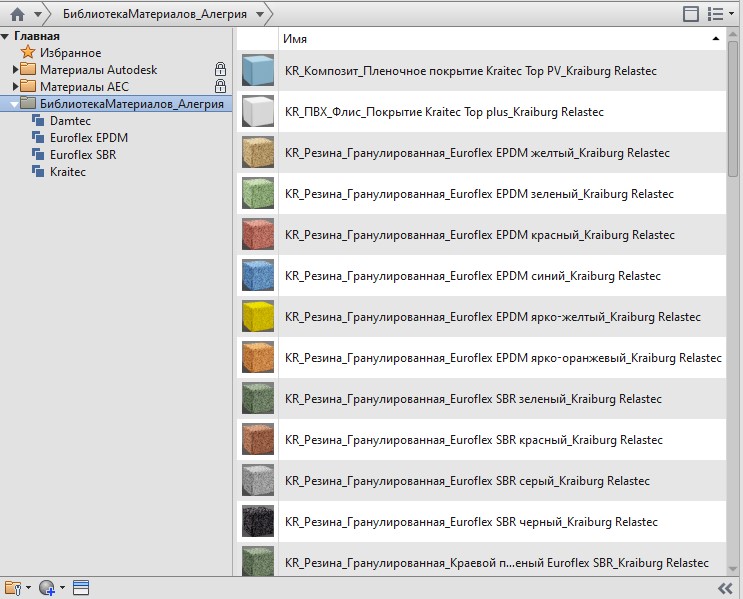743x599 pixels.
Task: Click category icon next to Kraitec
Action: pos(38,171)
